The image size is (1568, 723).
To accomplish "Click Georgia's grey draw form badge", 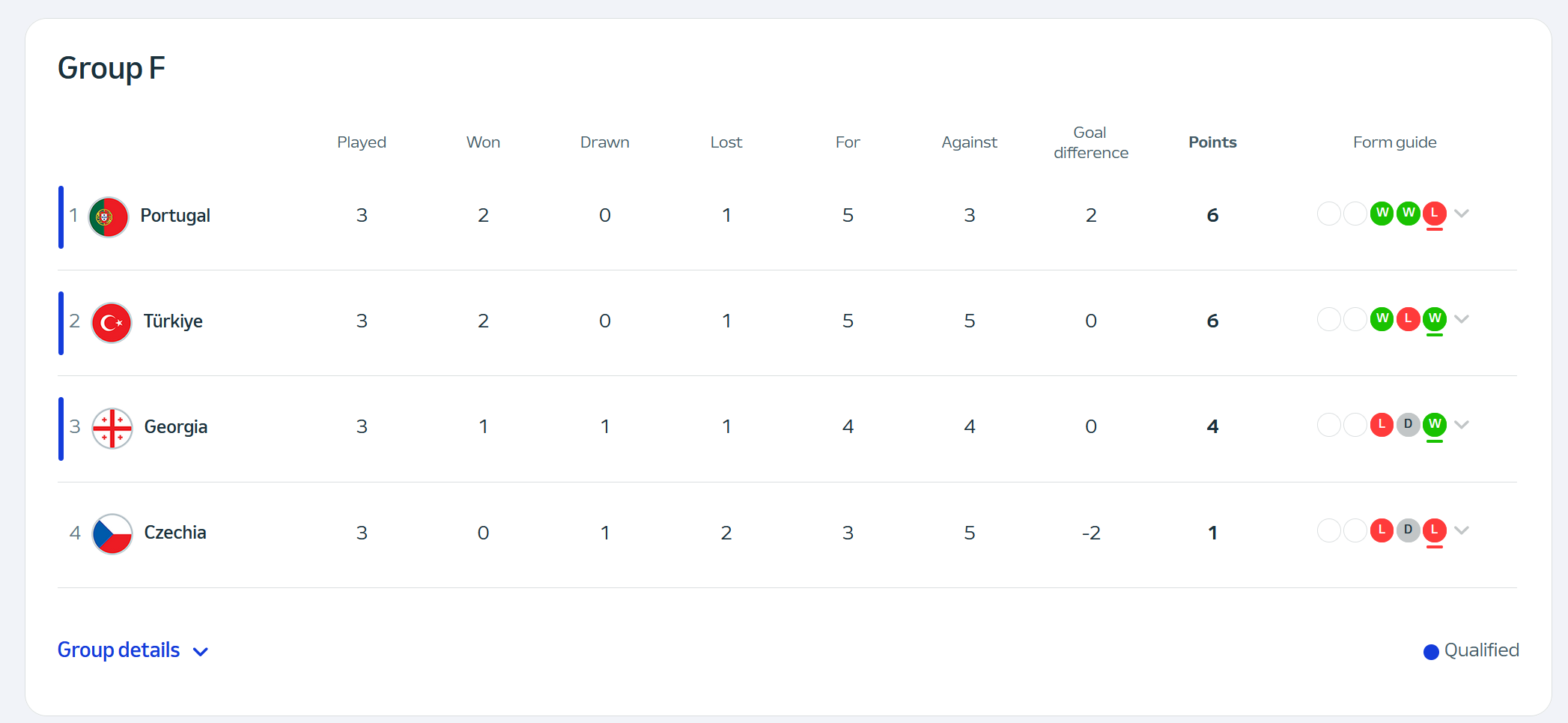I will (x=1408, y=425).
